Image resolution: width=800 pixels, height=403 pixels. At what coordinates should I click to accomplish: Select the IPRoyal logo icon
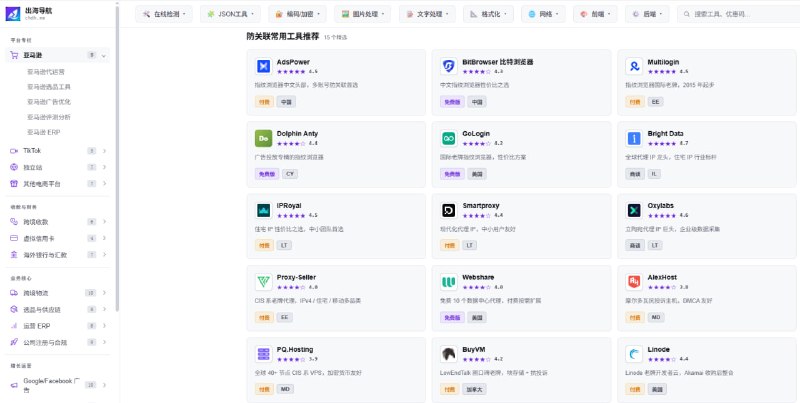[x=263, y=210]
